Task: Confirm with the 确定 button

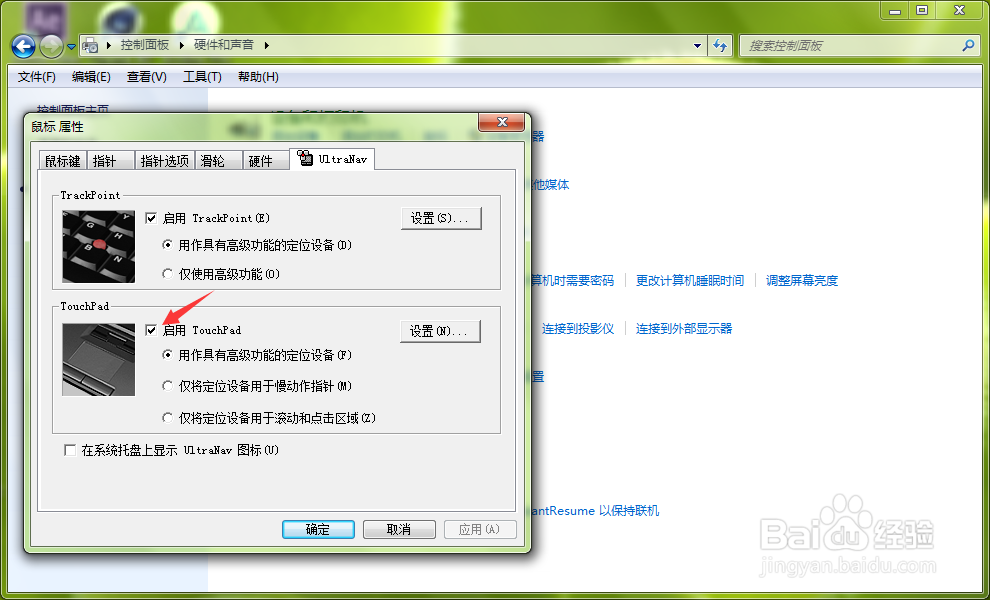Action: pos(318,529)
